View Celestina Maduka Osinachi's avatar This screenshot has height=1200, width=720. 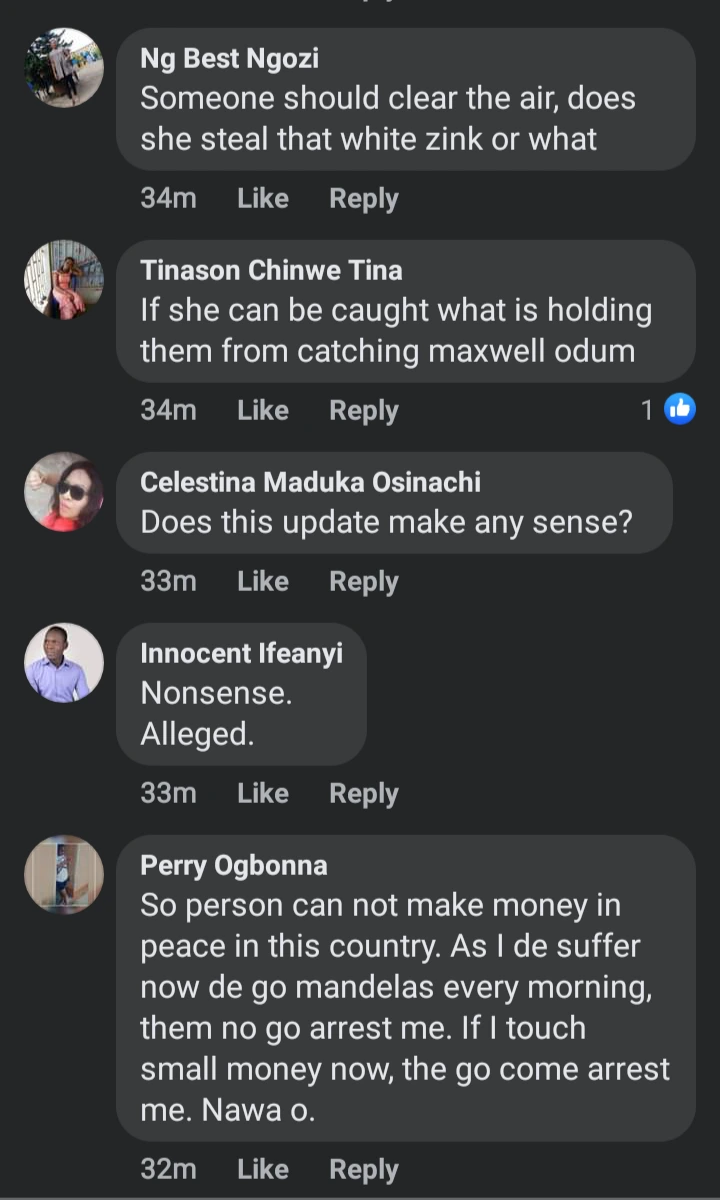tap(64, 491)
